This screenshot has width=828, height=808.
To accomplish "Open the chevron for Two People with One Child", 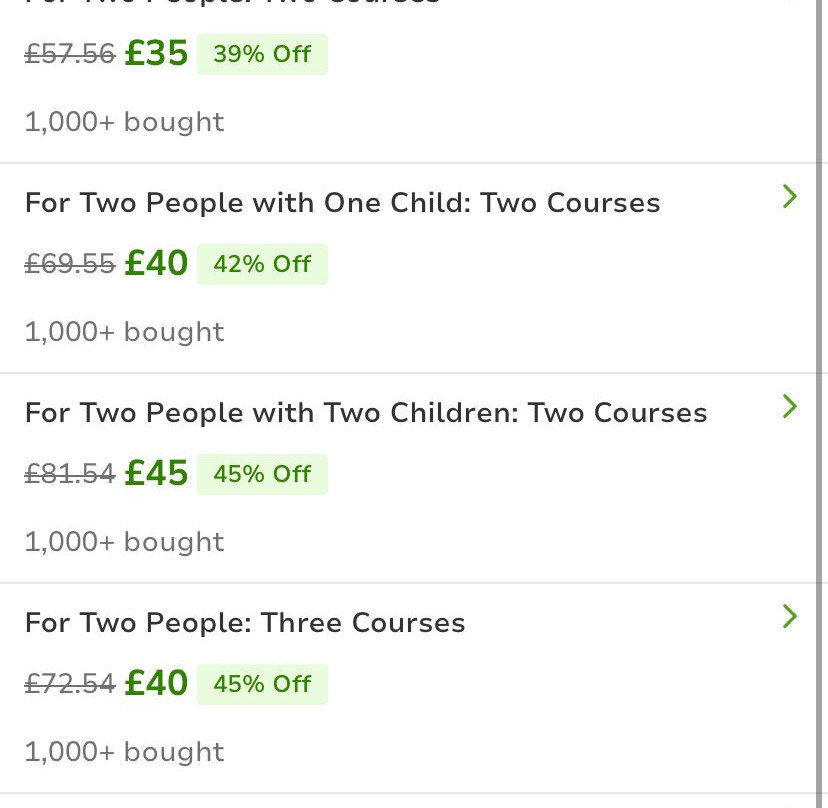I will coord(789,197).
